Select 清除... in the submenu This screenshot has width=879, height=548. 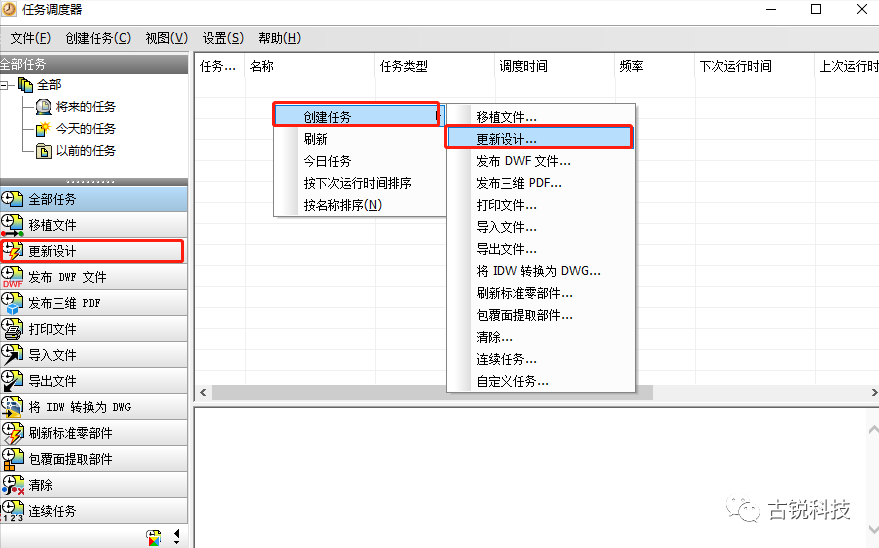point(541,337)
